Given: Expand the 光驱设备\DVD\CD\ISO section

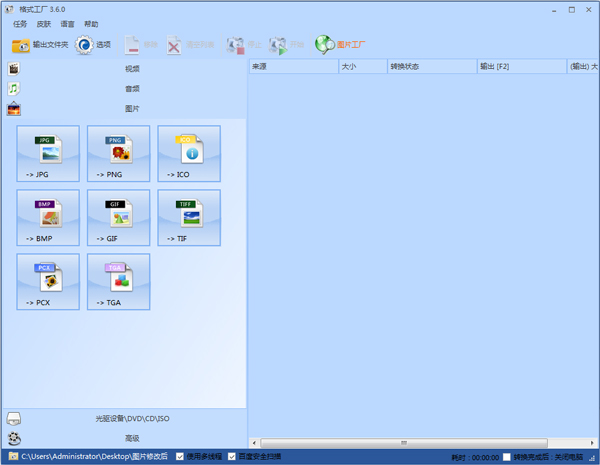Looking at the screenshot, I should pyautogui.click(x=131, y=419).
